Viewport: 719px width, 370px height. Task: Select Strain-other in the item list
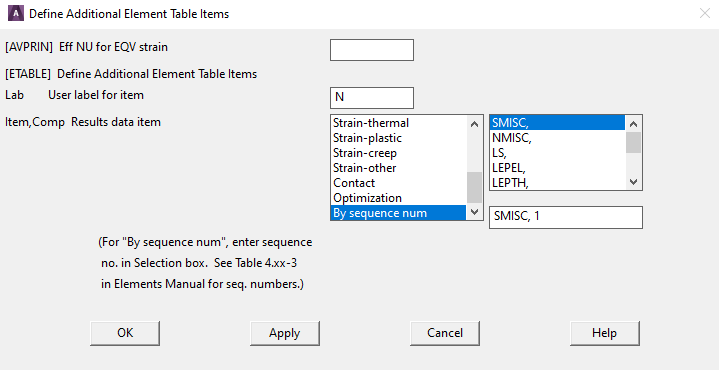click(398, 168)
